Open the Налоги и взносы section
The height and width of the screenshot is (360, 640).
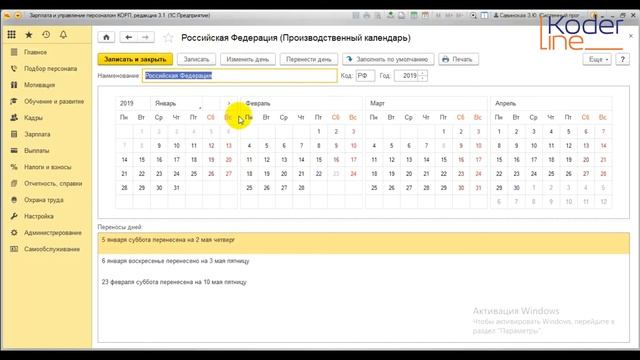[x=47, y=167]
